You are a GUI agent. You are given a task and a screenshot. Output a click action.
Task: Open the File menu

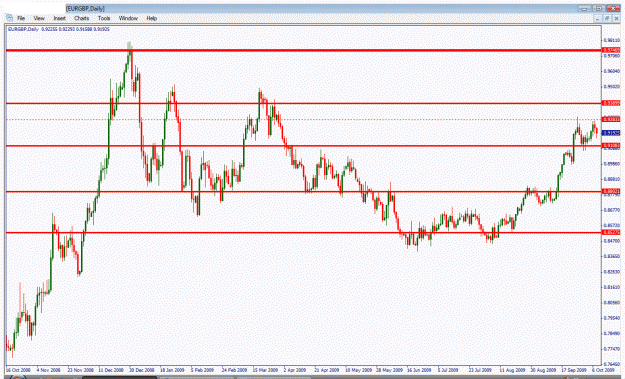[x=21, y=18]
